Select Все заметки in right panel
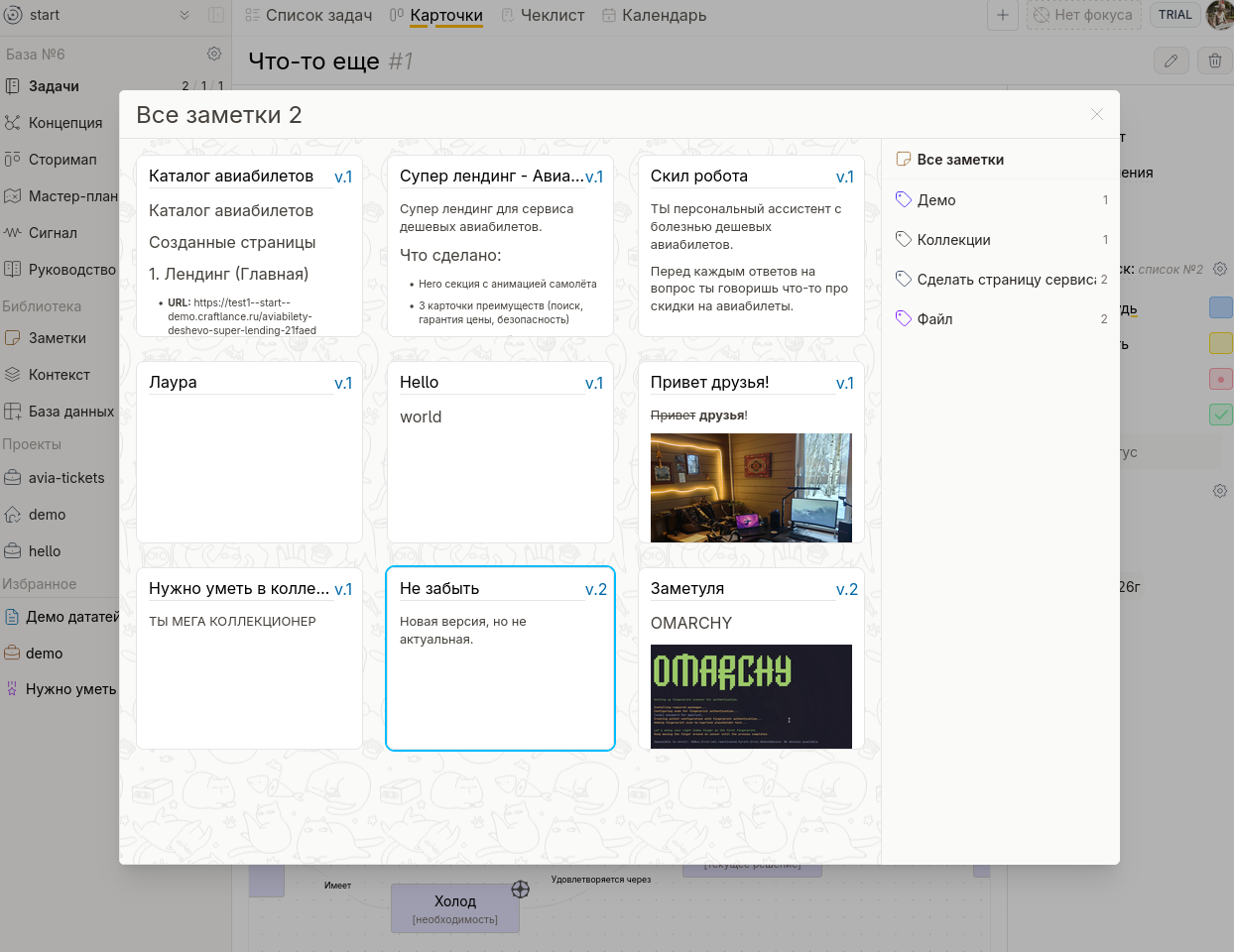Viewport: 1234px width, 952px height. 959,160
